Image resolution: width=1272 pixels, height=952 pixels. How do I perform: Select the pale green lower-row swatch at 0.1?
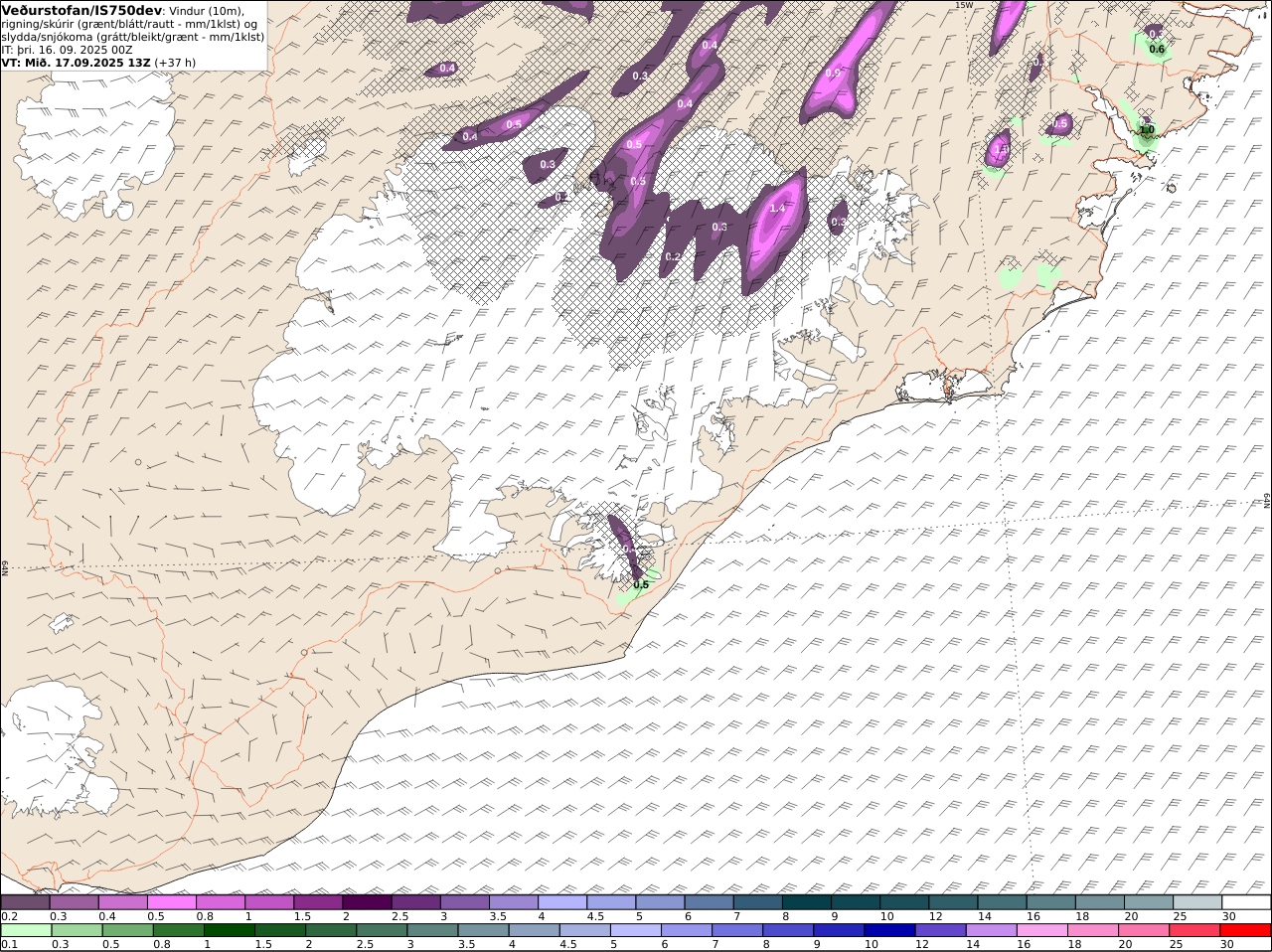point(26,930)
